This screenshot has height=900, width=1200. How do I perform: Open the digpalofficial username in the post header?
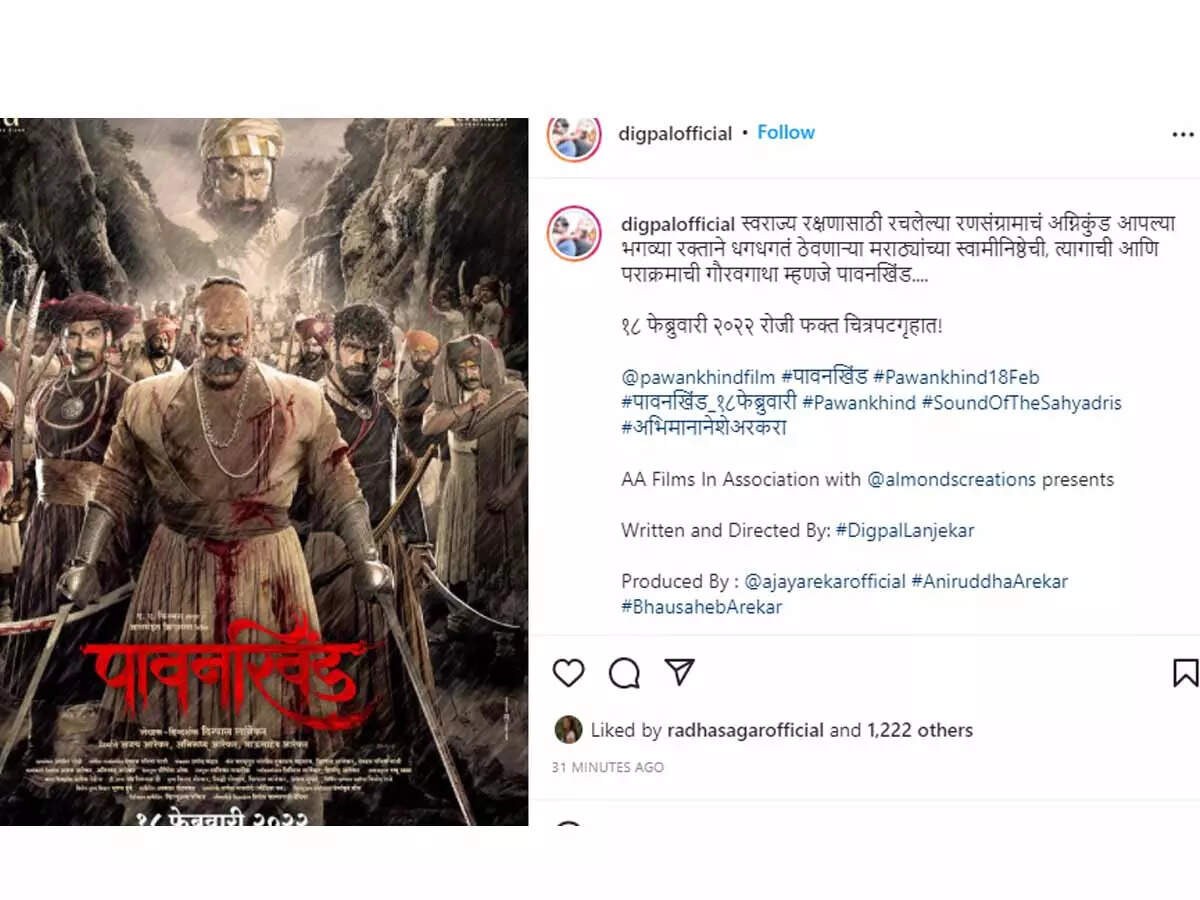(676, 133)
